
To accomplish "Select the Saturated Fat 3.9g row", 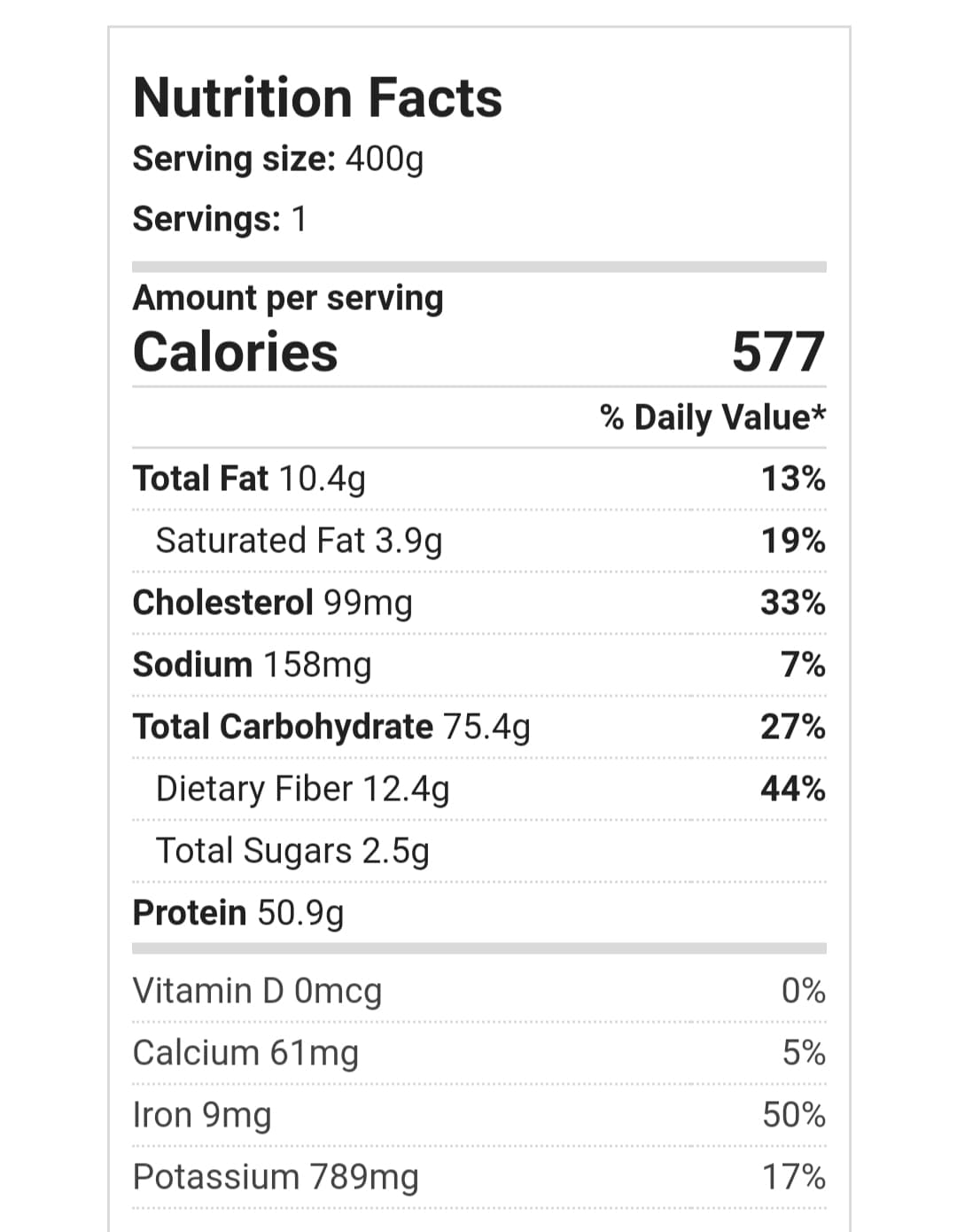I will [299, 541].
